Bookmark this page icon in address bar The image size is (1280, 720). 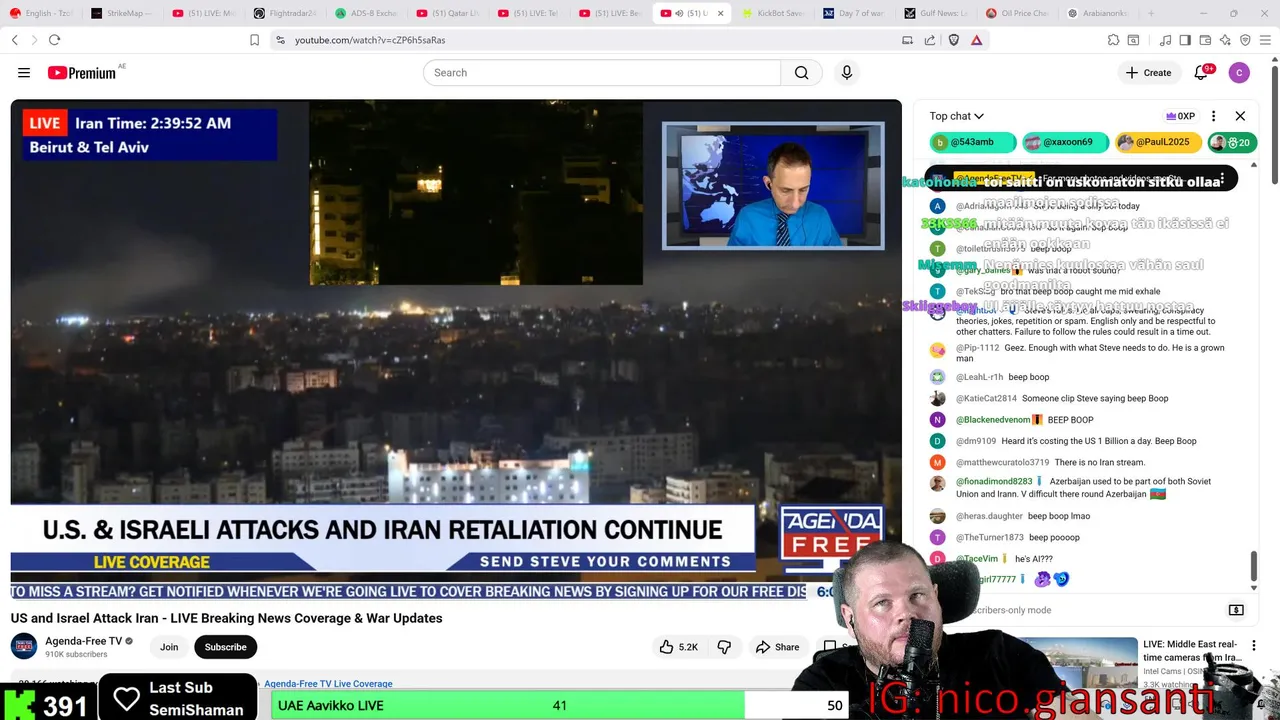pyautogui.click(x=254, y=40)
